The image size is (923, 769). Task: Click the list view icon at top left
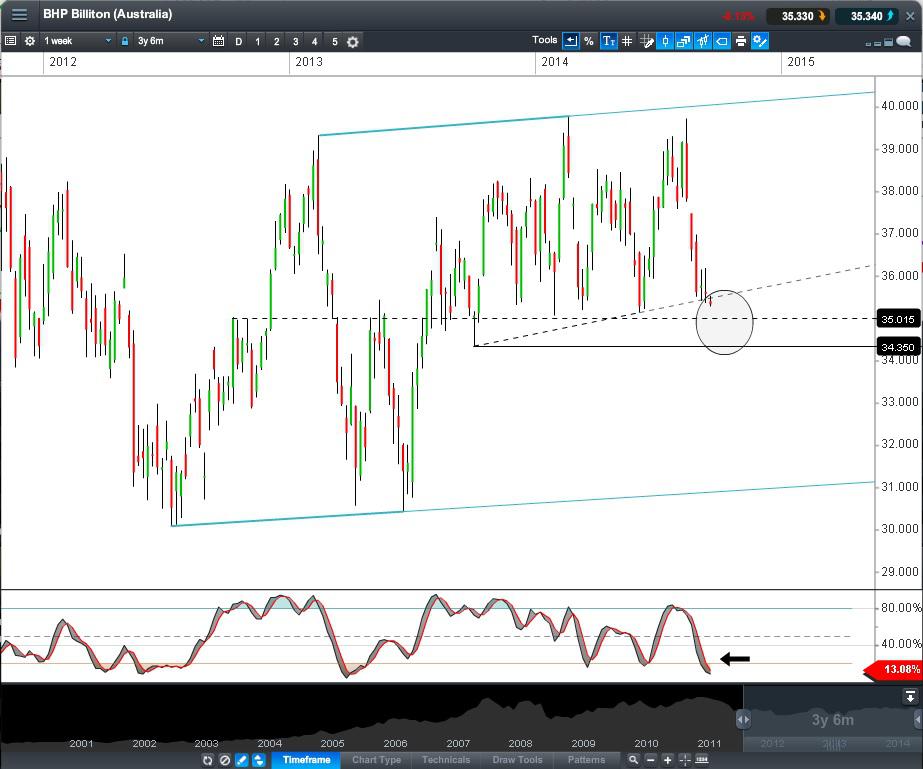[10, 41]
